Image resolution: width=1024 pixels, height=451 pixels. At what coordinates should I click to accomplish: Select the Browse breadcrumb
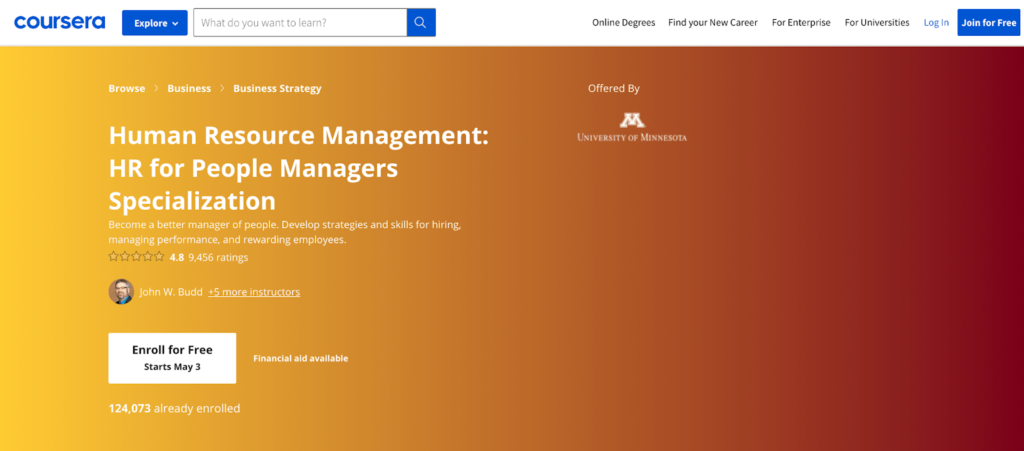pos(127,88)
